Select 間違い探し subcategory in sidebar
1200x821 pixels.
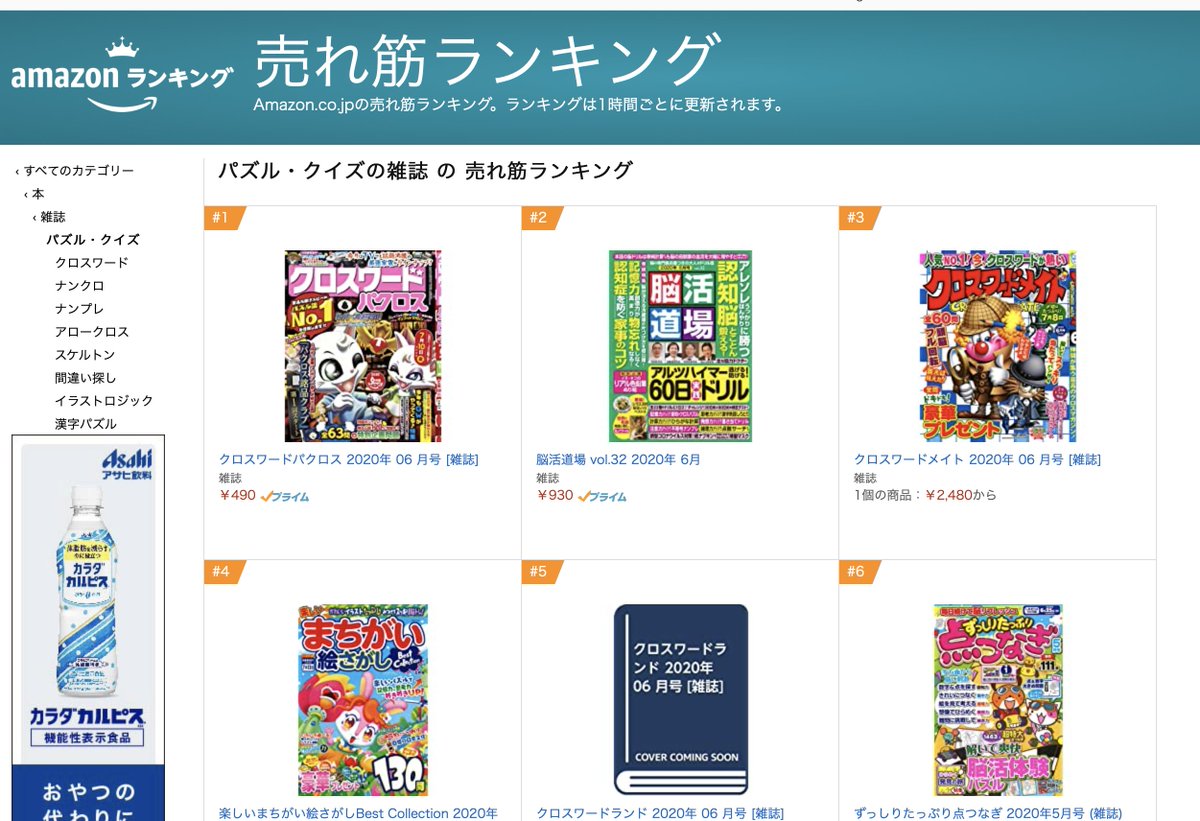pos(85,378)
